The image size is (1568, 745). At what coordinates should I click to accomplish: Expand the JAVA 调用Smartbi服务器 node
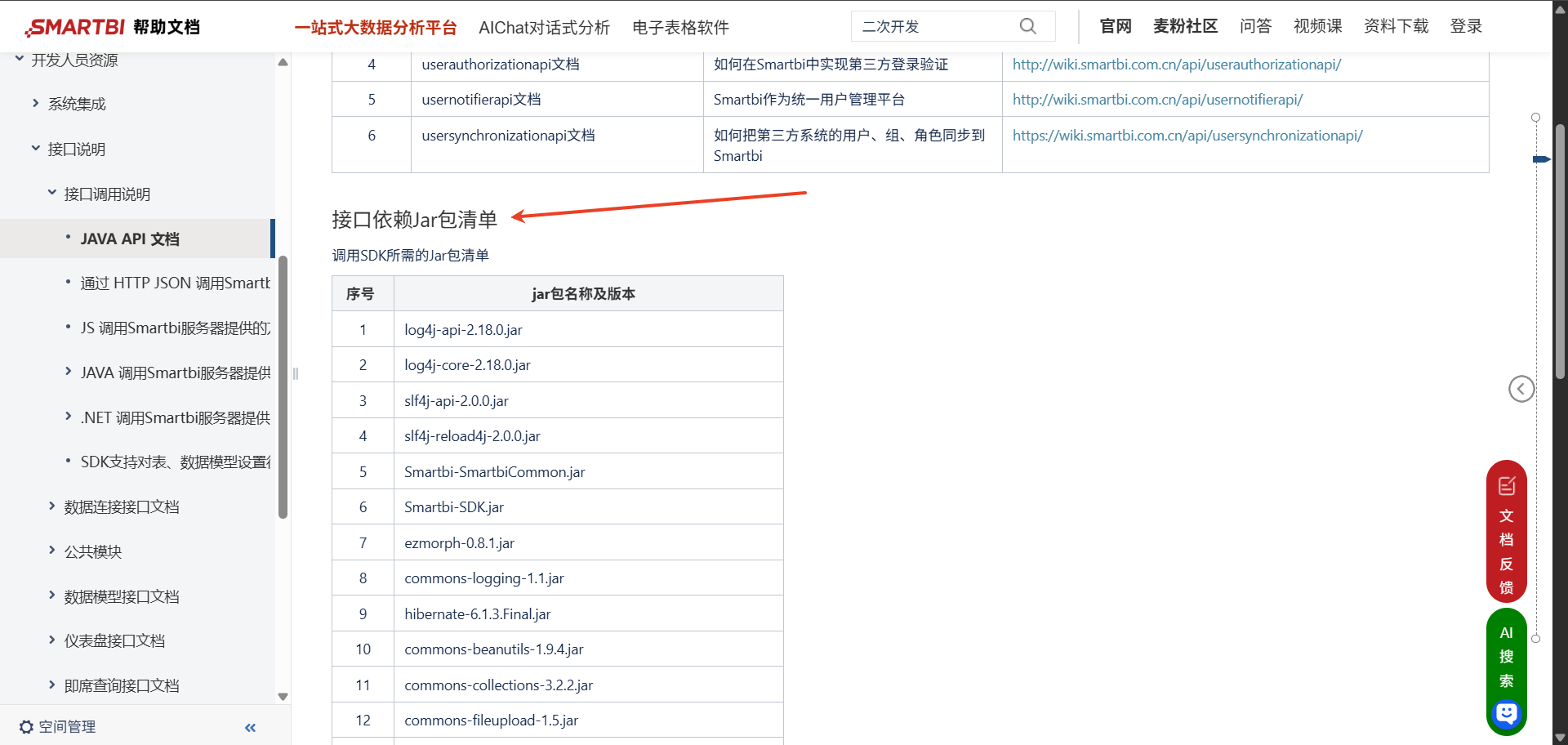tap(69, 372)
